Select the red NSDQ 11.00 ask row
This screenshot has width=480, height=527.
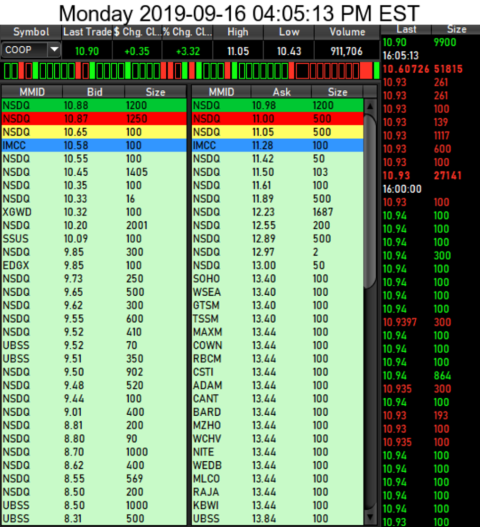[278, 119]
